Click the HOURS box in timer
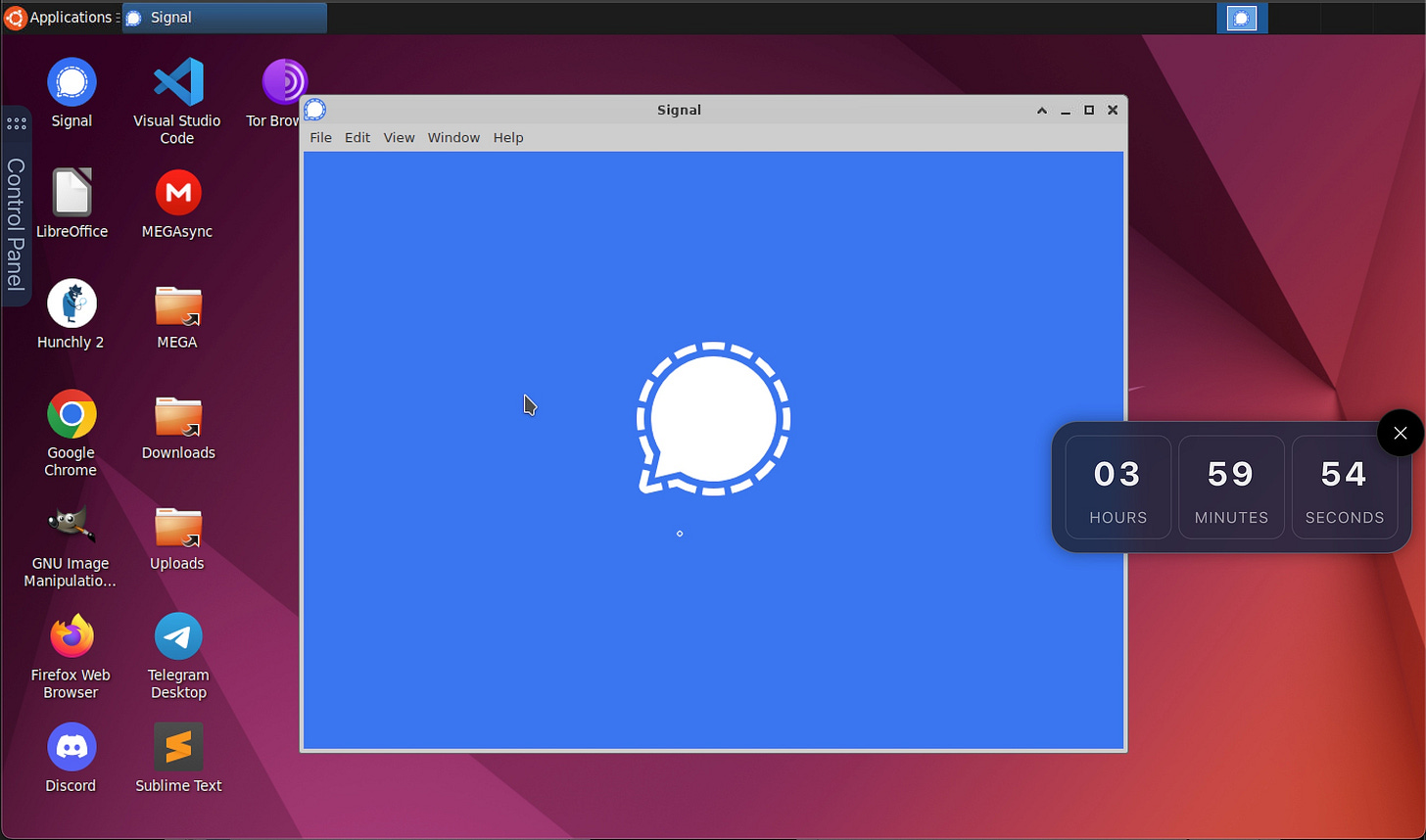 pyautogui.click(x=1117, y=487)
